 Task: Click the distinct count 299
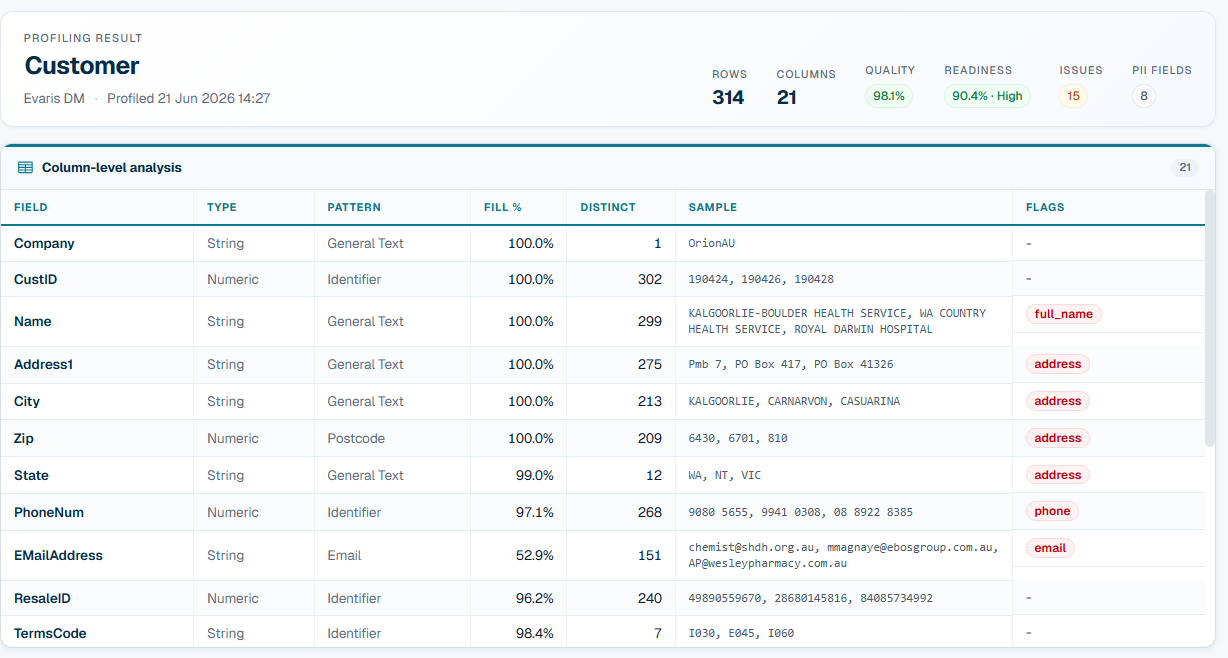(x=650, y=322)
